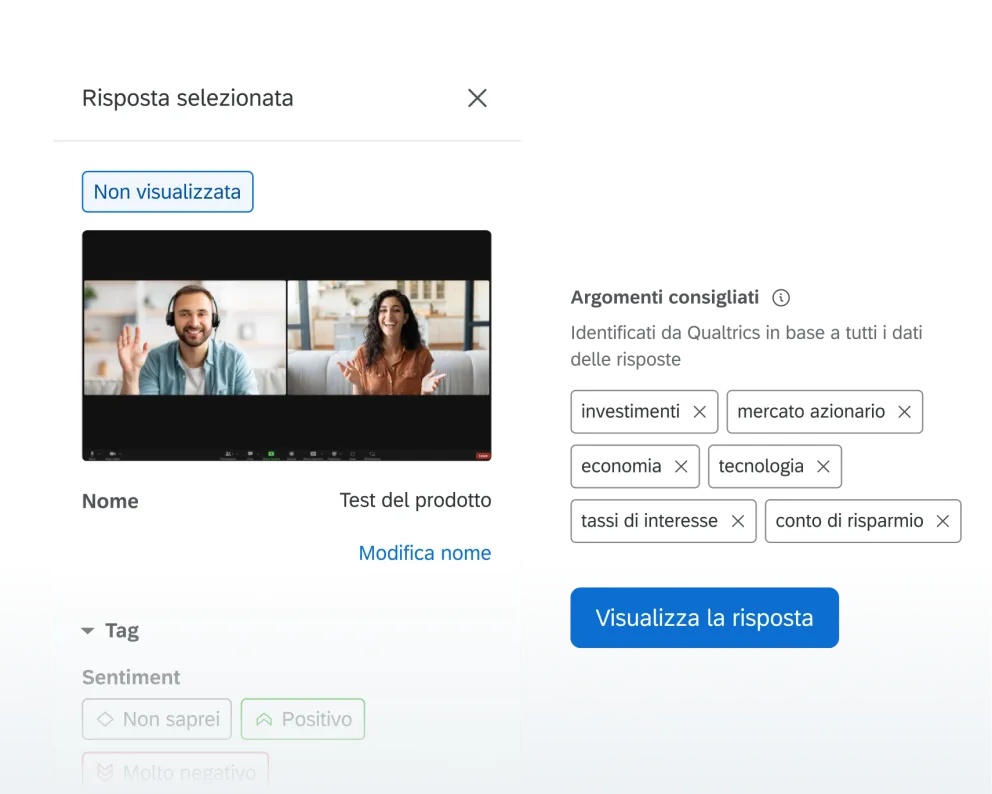Remove the "investimenti" tag
The width and height of the screenshot is (992, 794).
click(699, 411)
